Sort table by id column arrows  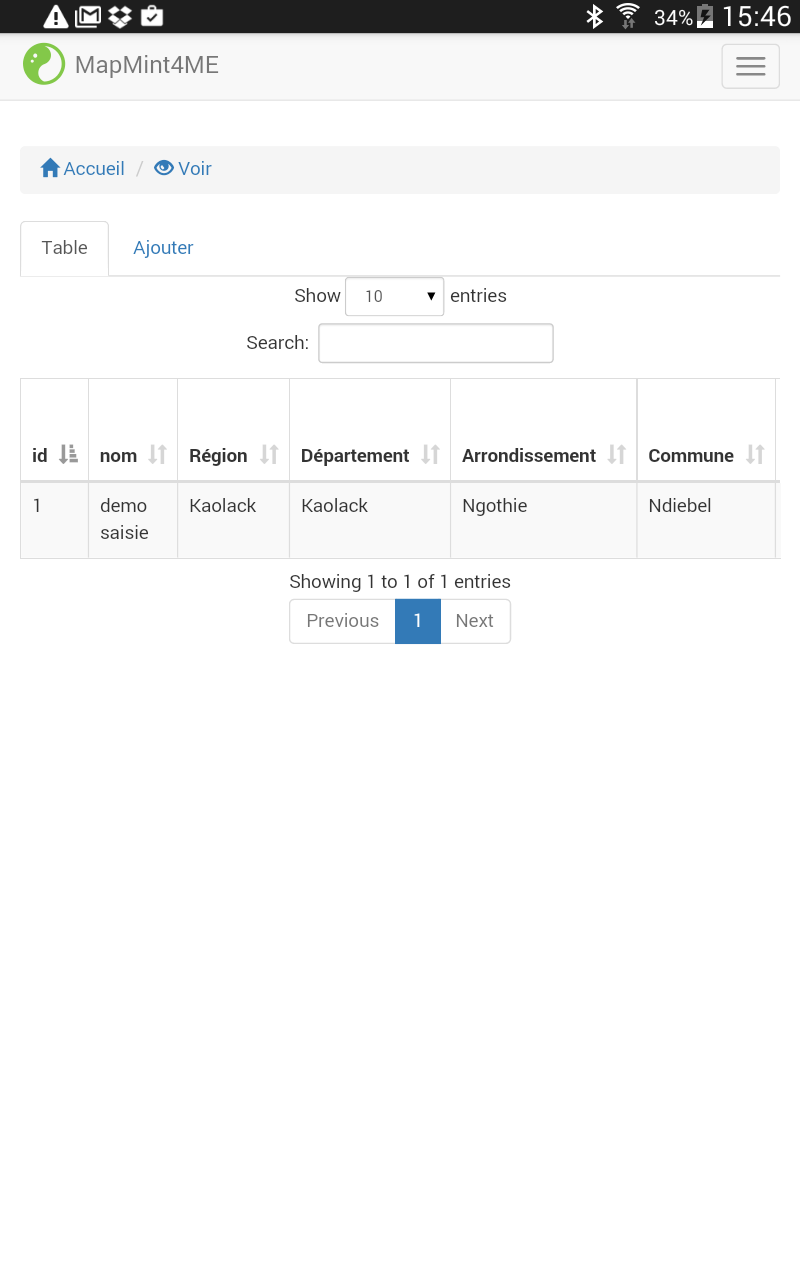(68, 455)
